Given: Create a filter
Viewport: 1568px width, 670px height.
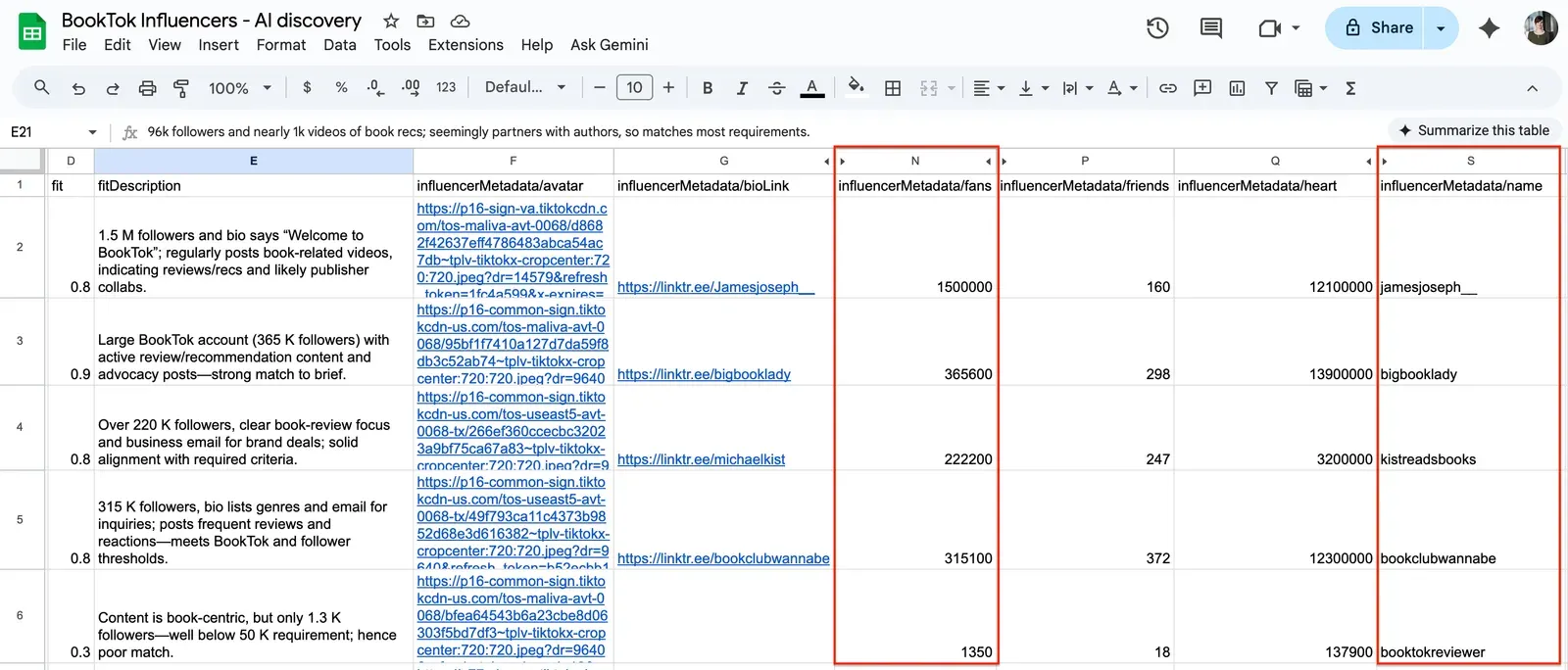Looking at the screenshot, I should (1271, 88).
